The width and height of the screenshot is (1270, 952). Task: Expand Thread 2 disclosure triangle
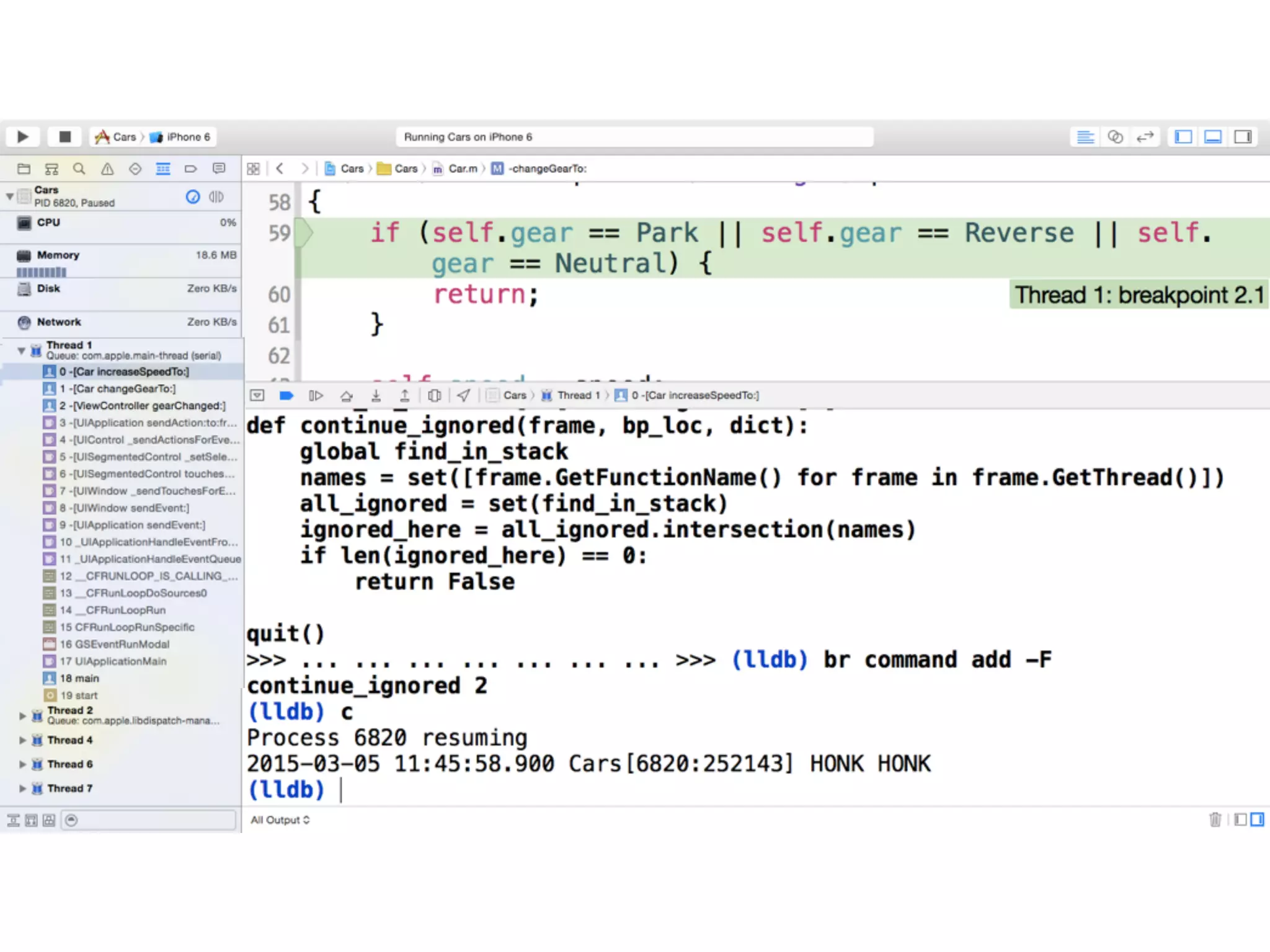[x=22, y=716]
